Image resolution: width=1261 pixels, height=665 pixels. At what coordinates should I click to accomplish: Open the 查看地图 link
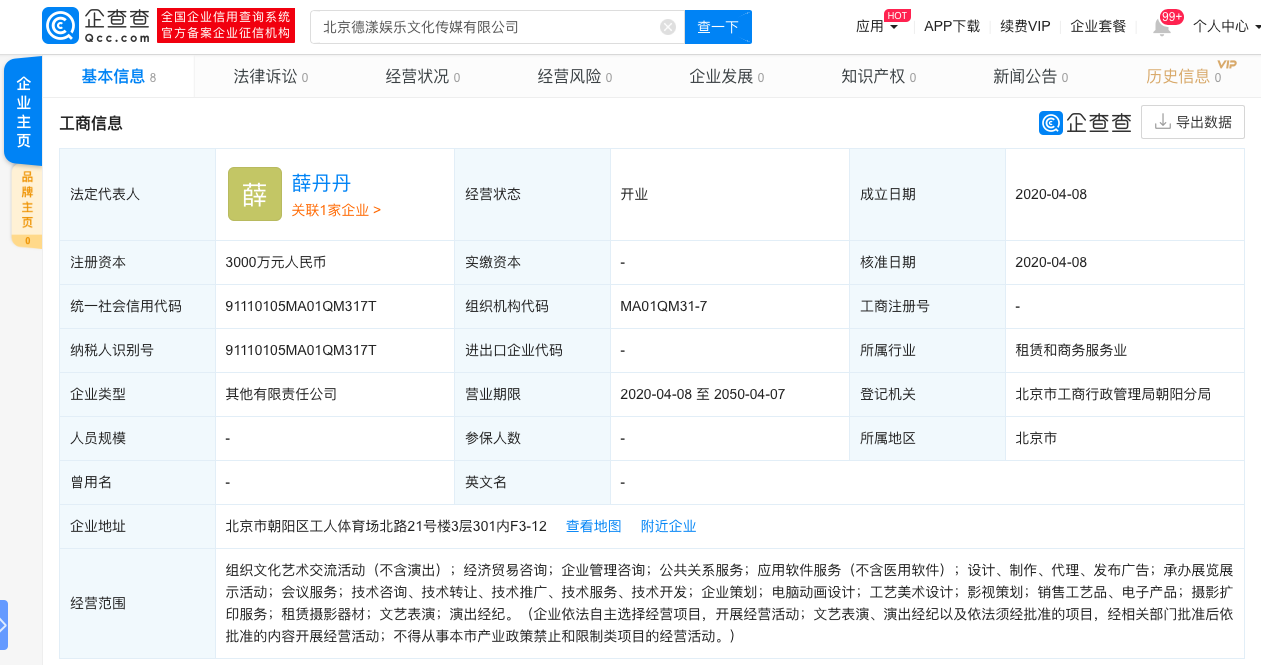pyautogui.click(x=593, y=526)
